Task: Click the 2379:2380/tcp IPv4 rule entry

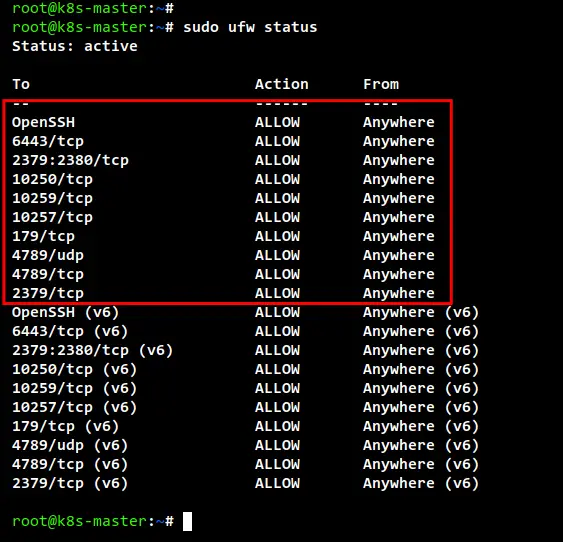Action: pyautogui.click(x=70, y=160)
